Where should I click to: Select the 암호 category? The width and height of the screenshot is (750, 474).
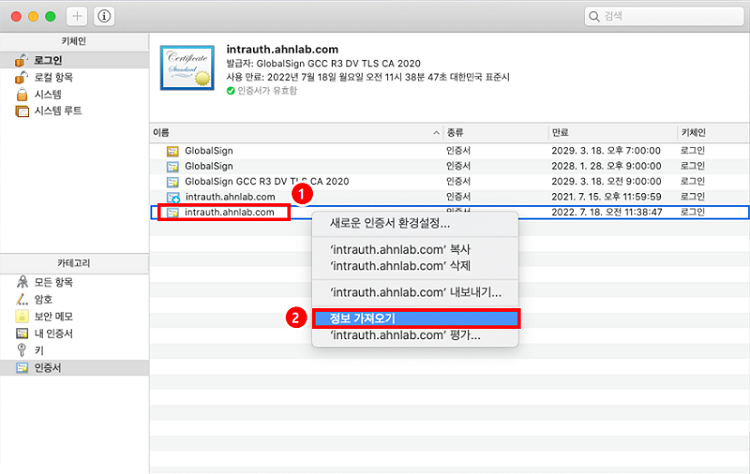[x=74, y=299]
